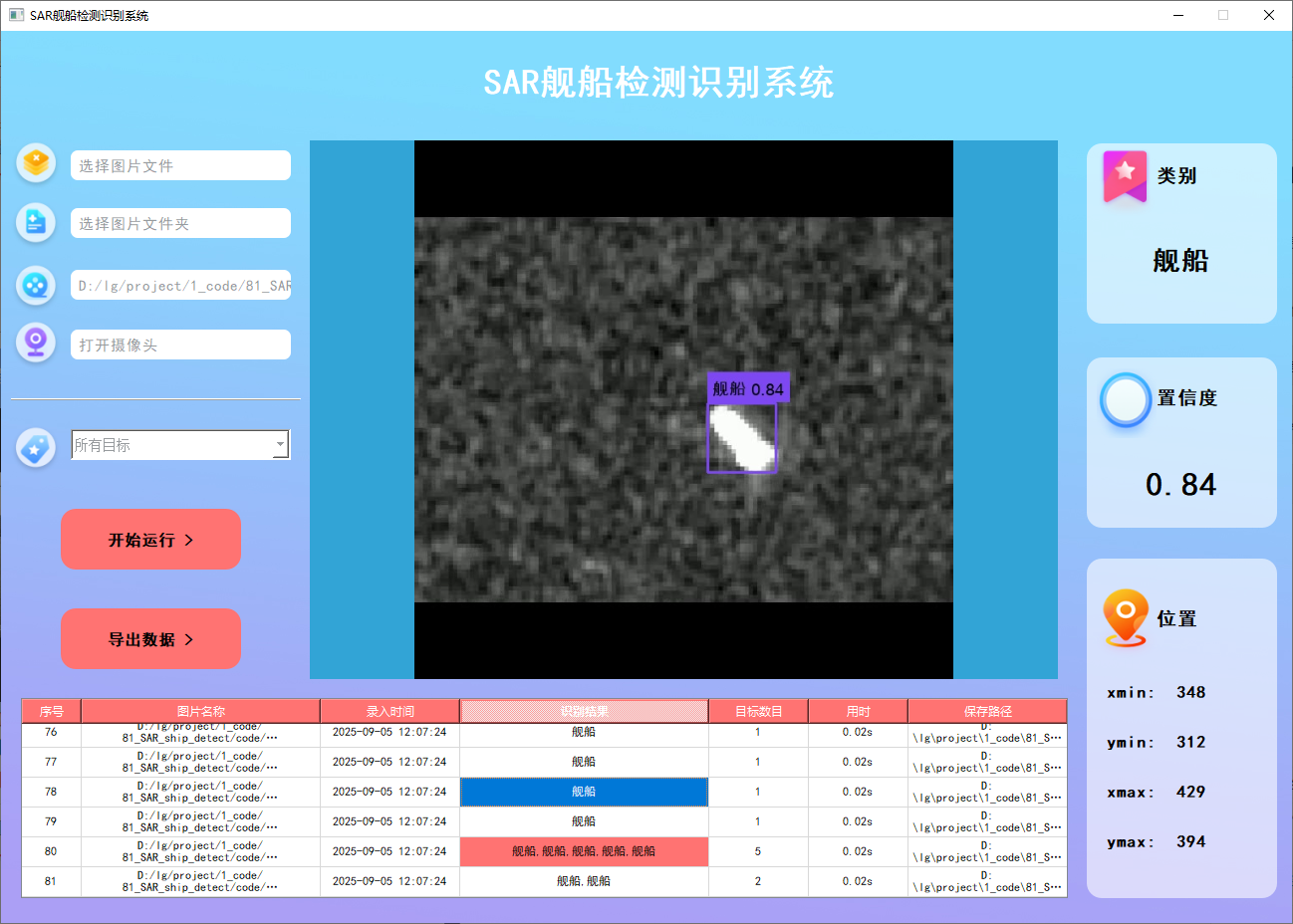Screen dimensions: 1293x924
Task: Close the SAR舰船检测识别系统 window
Action: (1269, 15)
